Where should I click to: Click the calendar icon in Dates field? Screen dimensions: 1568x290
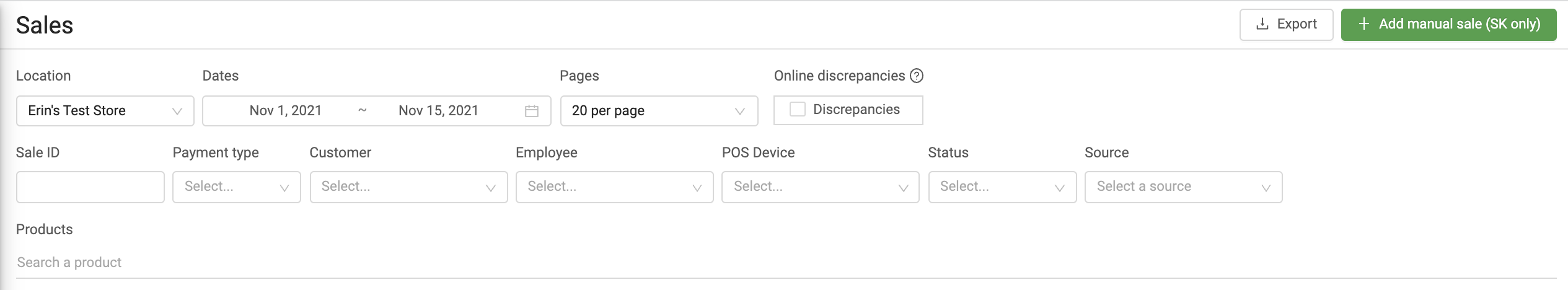point(531,111)
